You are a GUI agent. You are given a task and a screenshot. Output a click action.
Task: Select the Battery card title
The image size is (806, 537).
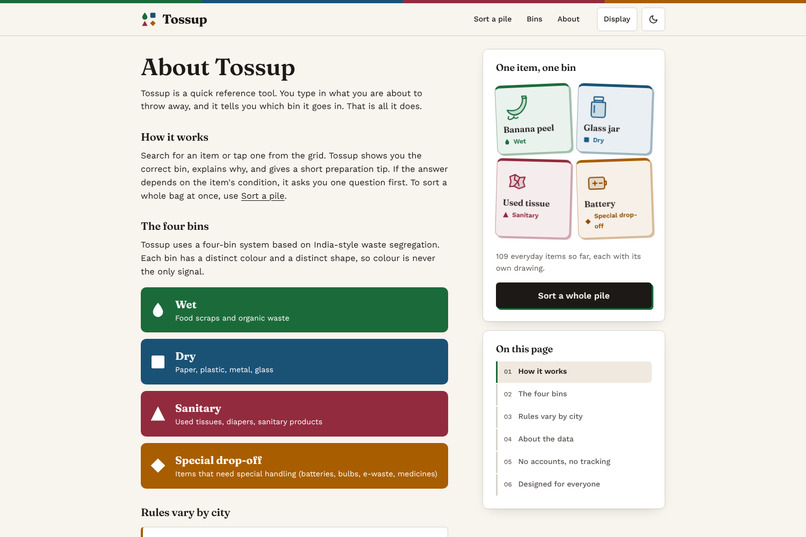599,204
